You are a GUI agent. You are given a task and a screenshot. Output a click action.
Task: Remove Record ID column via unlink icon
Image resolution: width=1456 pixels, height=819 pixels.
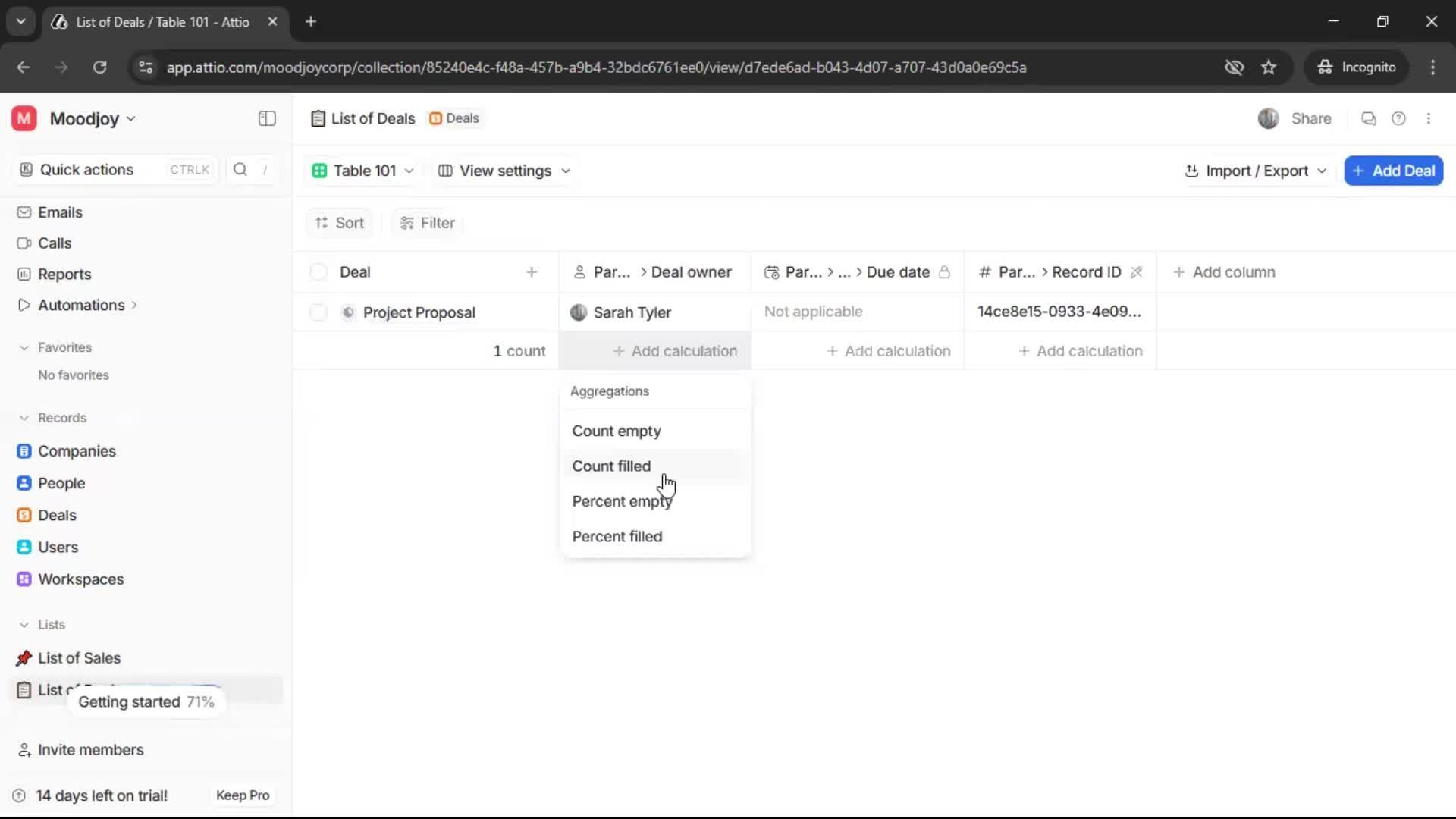[1137, 271]
